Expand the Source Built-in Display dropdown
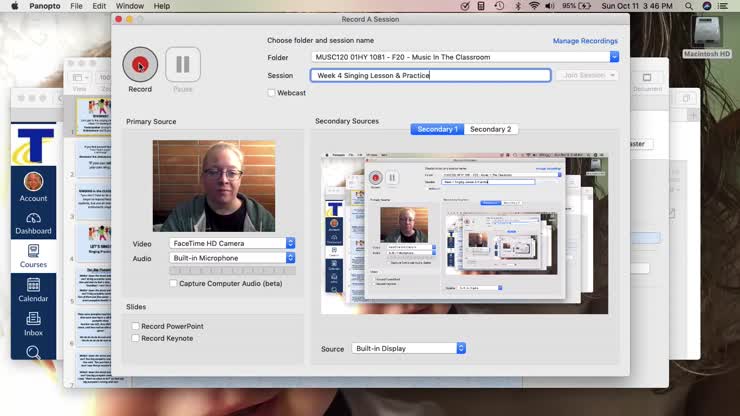 click(408, 348)
